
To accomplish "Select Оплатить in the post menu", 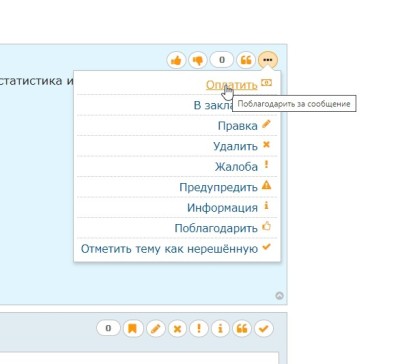I will pyautogui.click(x=231, y=85).
